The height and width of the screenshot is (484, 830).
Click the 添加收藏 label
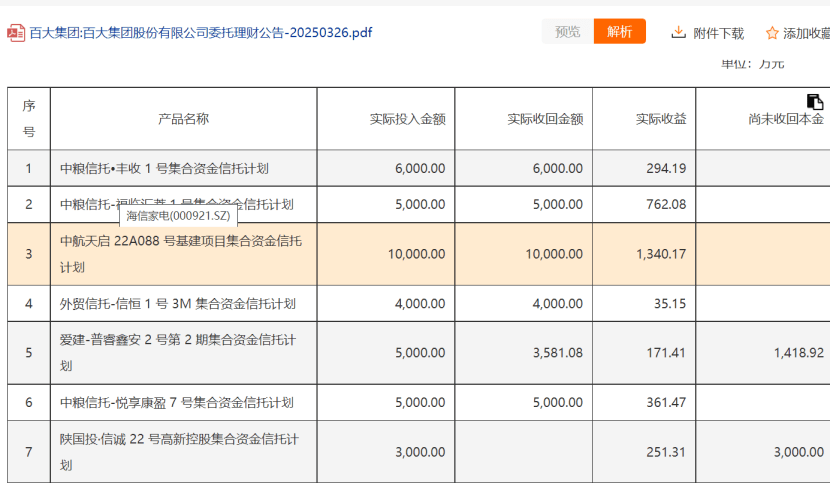(806, 33)
